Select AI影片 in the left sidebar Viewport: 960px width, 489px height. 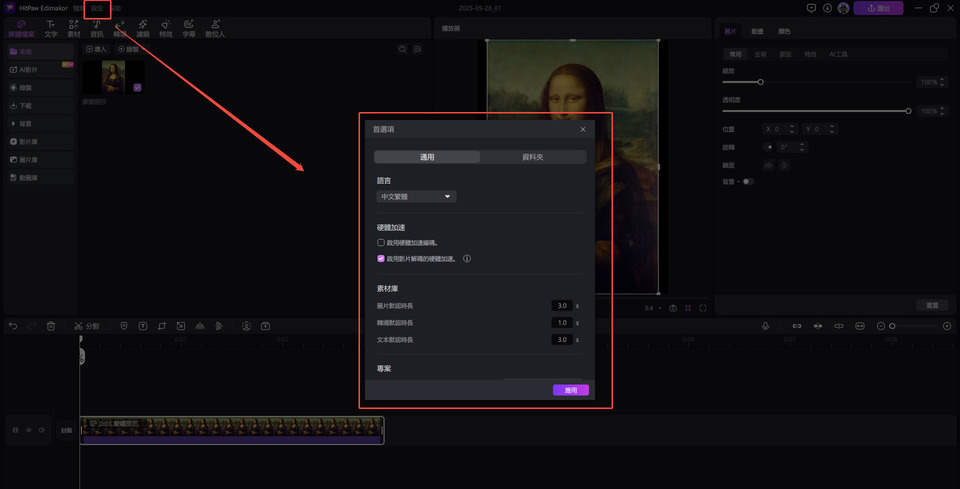tap(41, 70)
